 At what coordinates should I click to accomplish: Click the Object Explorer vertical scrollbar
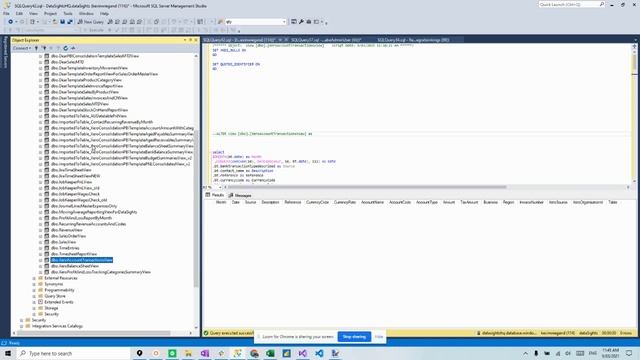[x=196, y=208]
